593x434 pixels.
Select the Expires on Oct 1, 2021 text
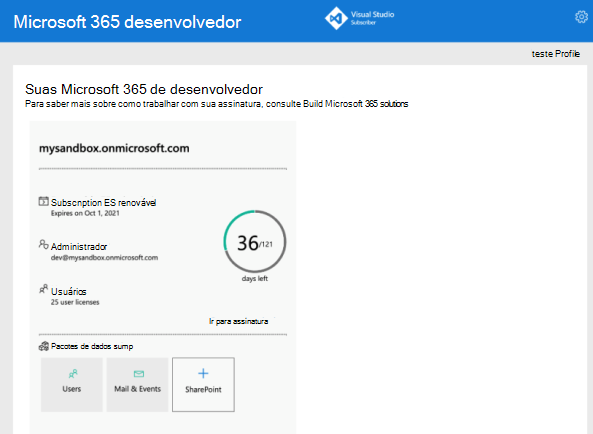point(85,213)
